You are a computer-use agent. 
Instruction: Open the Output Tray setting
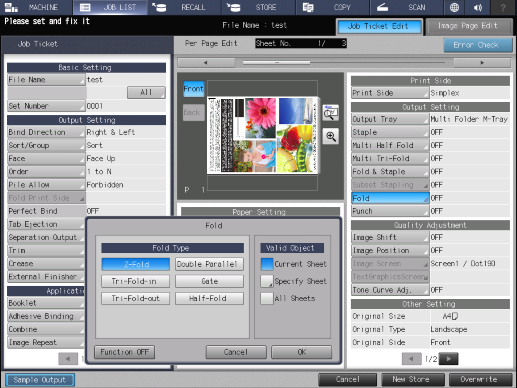390,119
